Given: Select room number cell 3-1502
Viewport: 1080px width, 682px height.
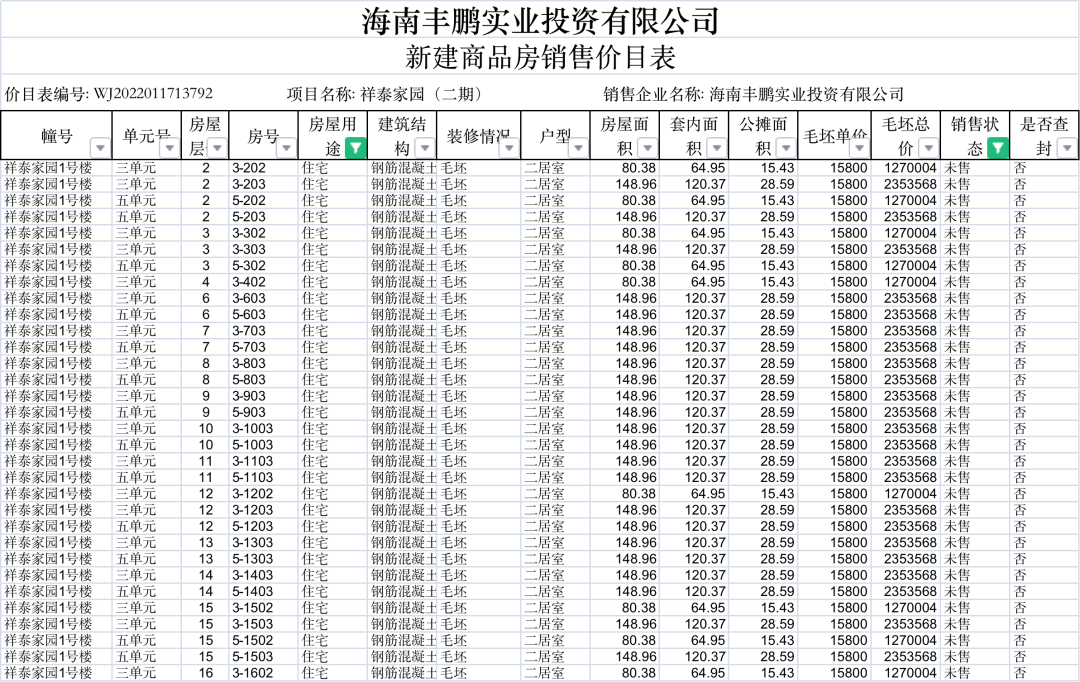Looking at the screenshot, I should tap(263, 608).
